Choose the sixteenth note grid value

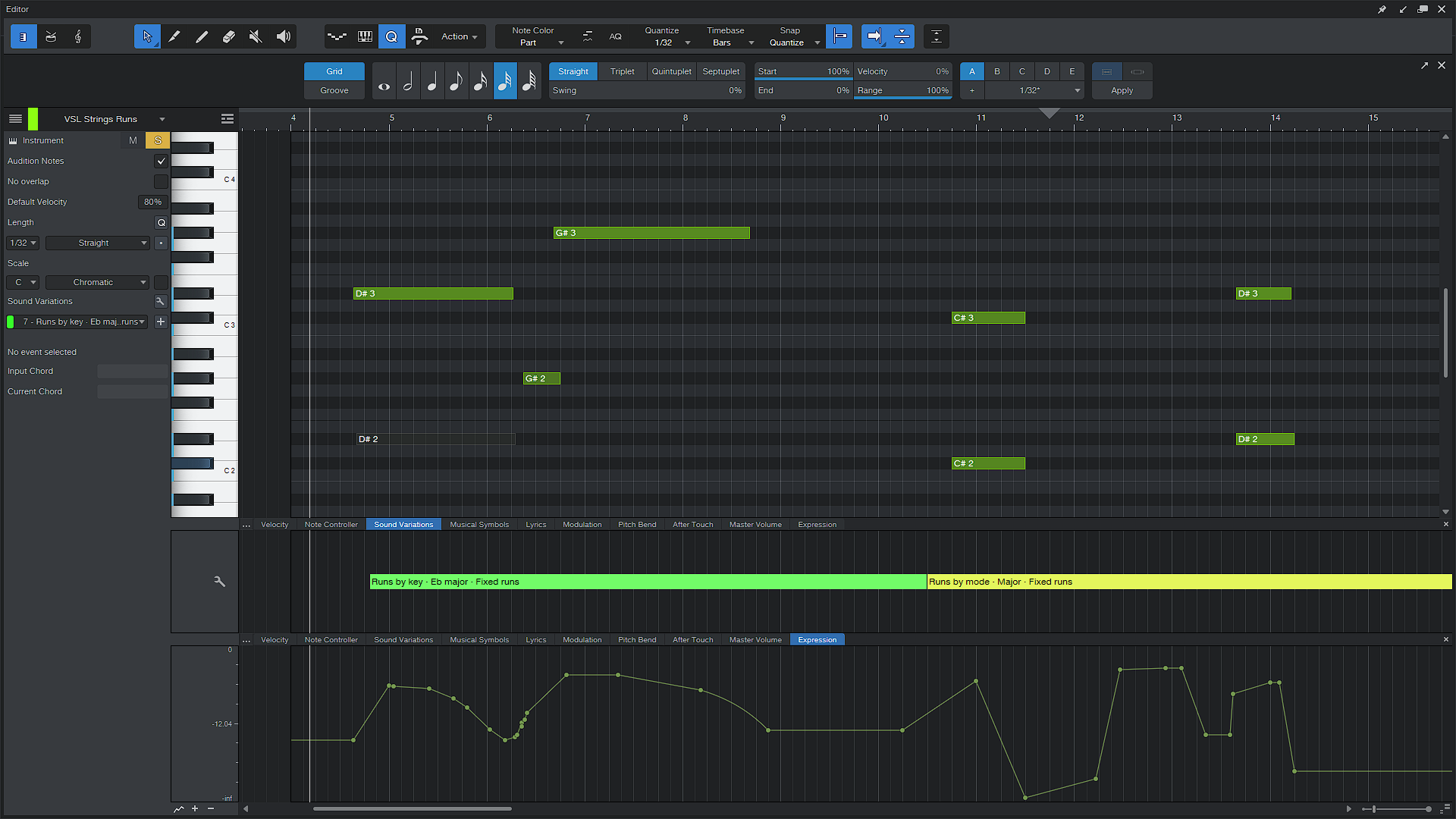click(481, 81)
